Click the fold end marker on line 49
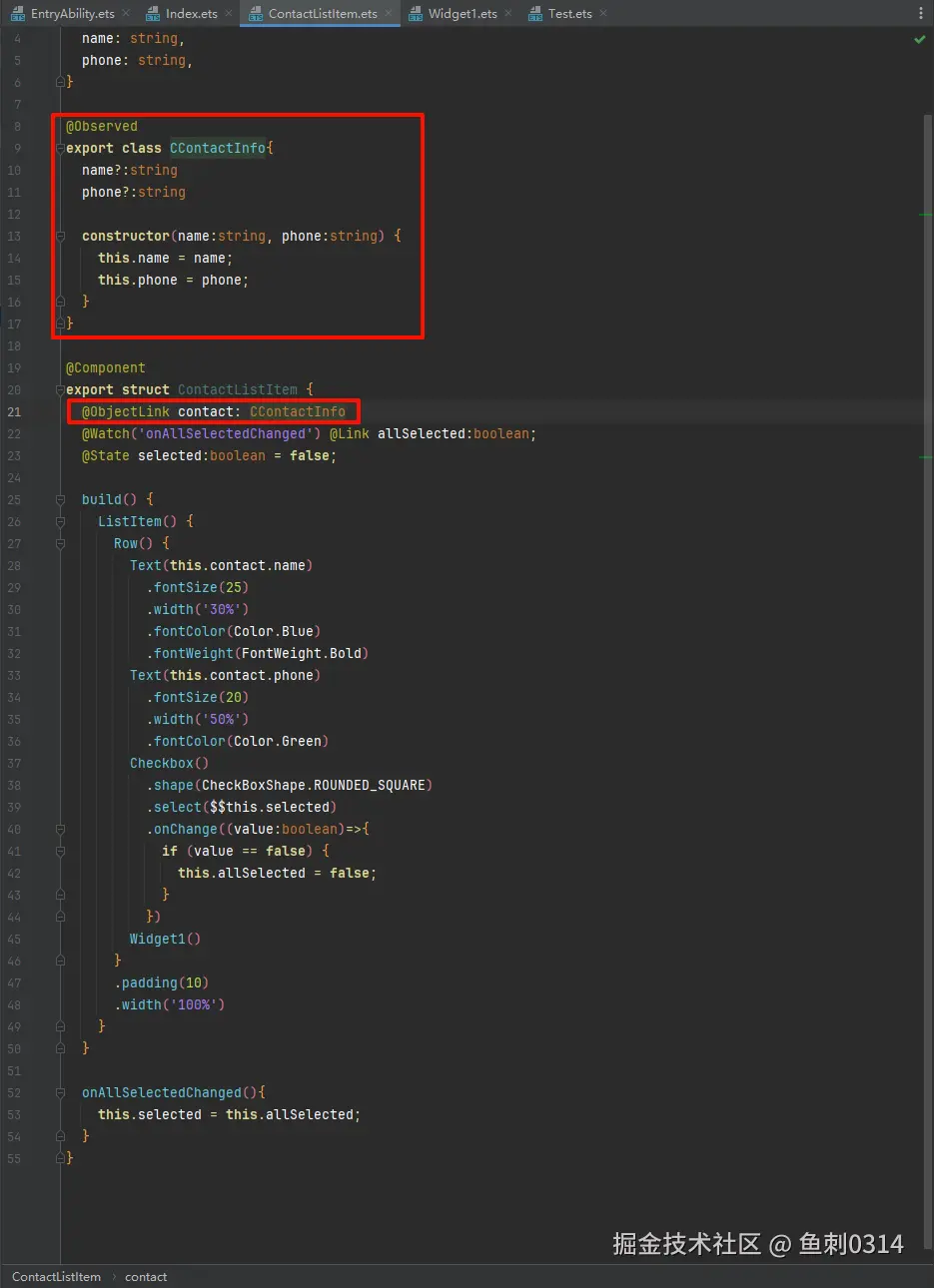 (x=60, y=1026)
